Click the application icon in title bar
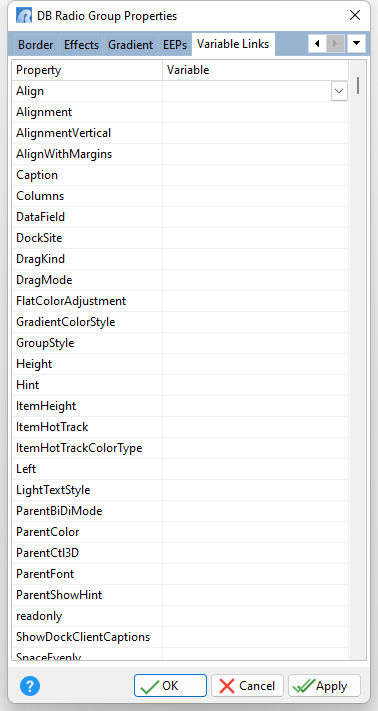 click(24, 16)
